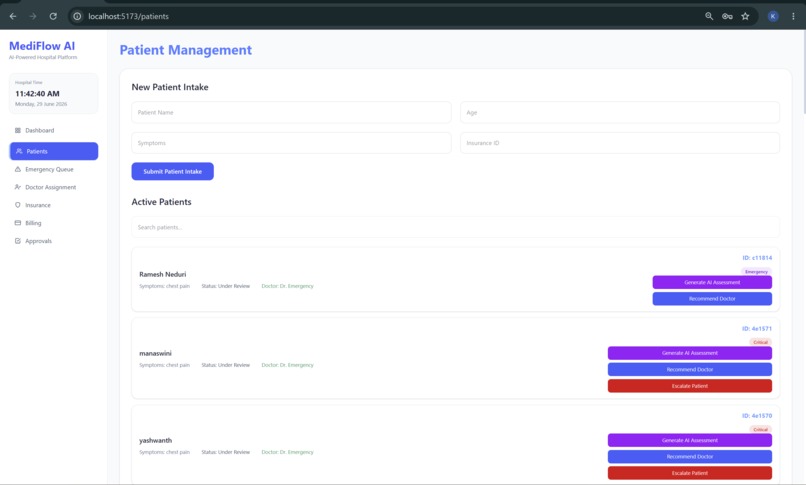Screen dimensions: 806x485
Task: Click the hospital time 11:42:40 AM
Action: 38,94
